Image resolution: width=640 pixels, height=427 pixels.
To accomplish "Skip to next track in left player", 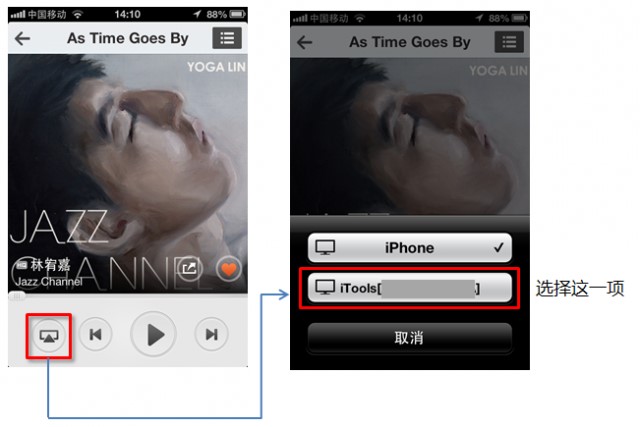I will point(211,335).
